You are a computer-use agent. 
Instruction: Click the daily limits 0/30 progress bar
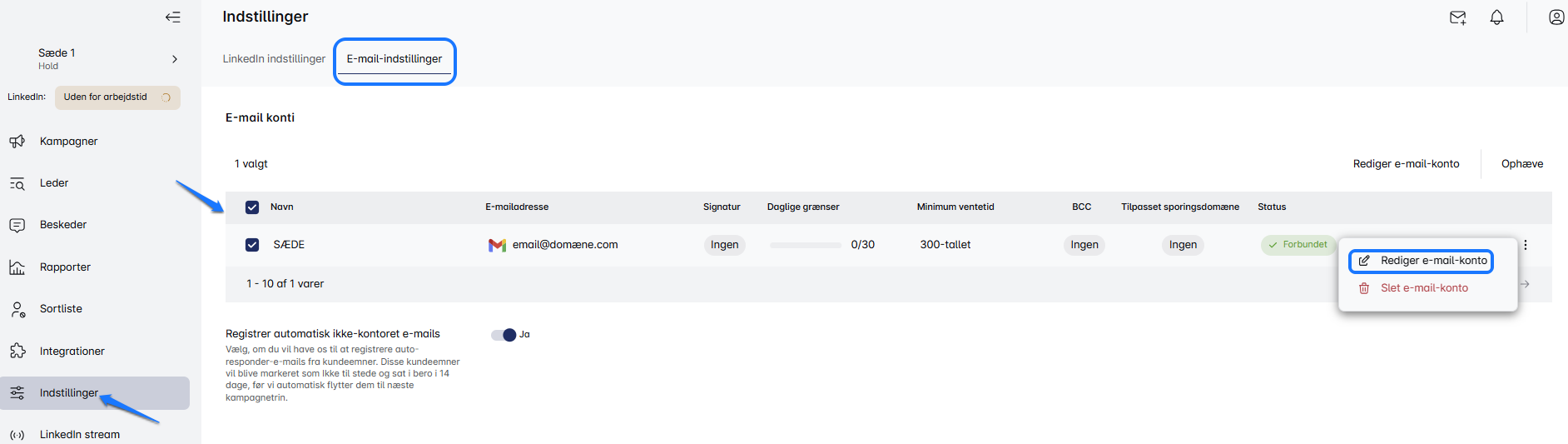(x=805, y=245)
